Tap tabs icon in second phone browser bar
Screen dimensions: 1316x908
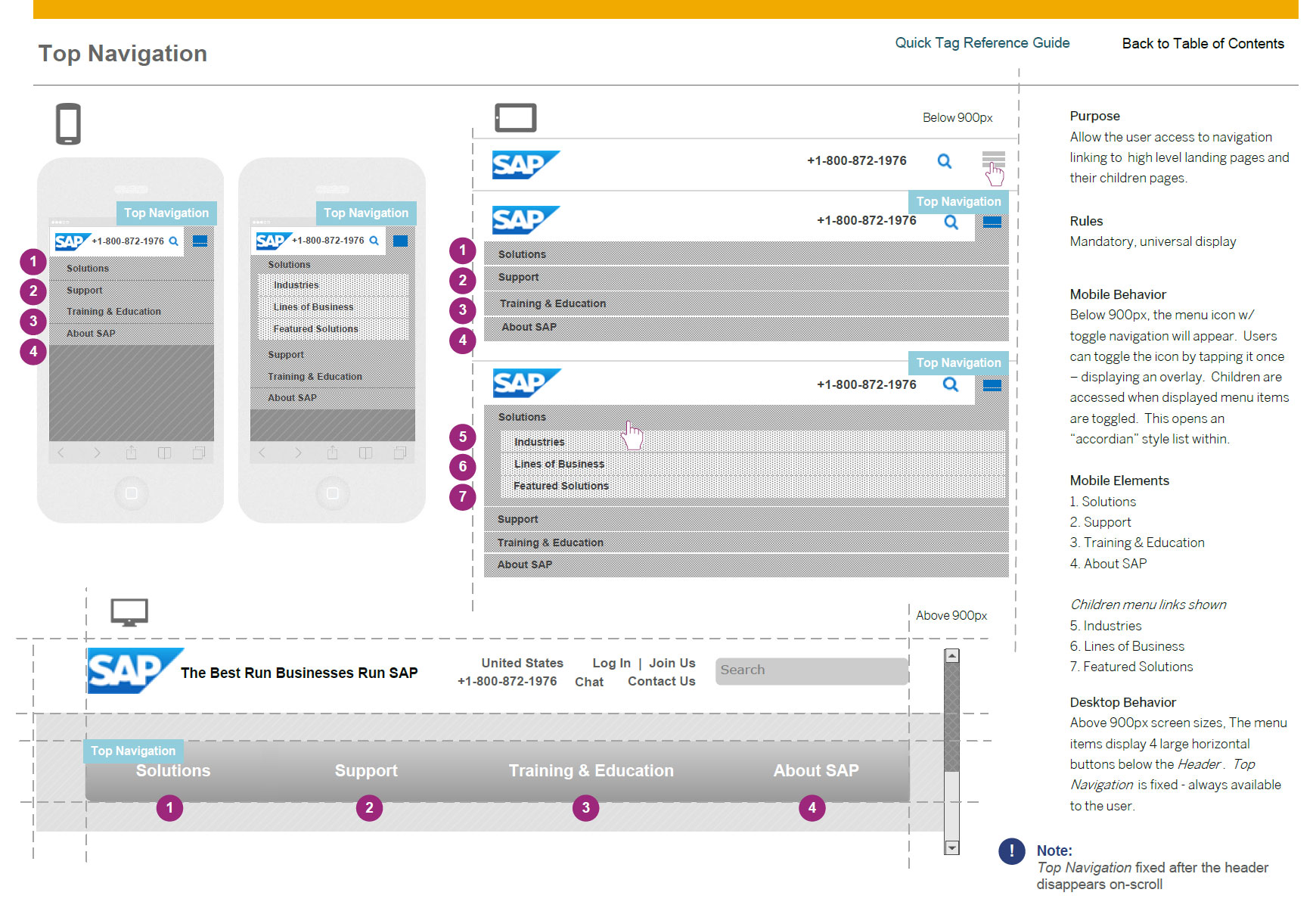click(400, 452)
